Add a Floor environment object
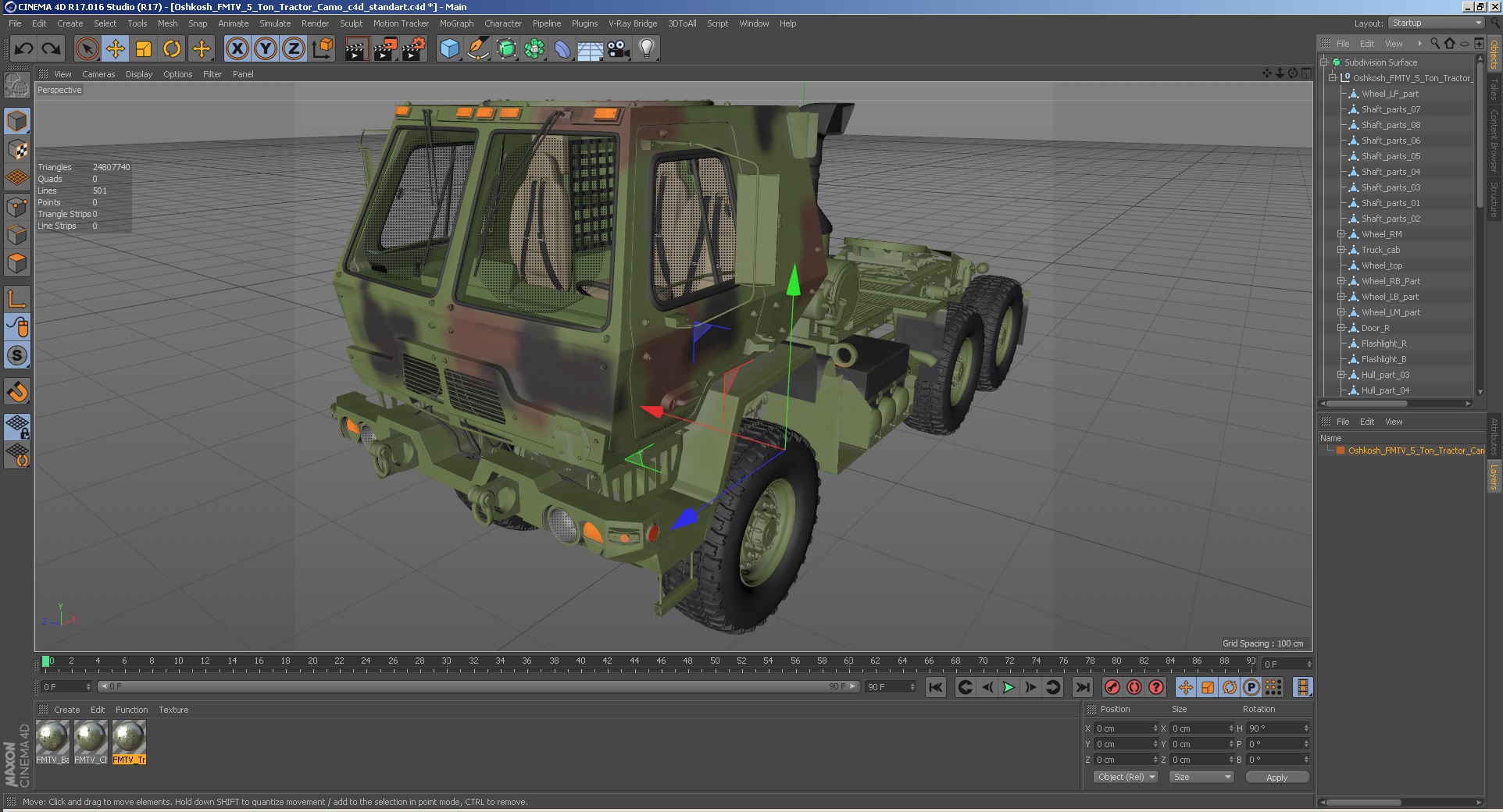The width and height of the screenshot is (1503, 812). pos(591,49)
